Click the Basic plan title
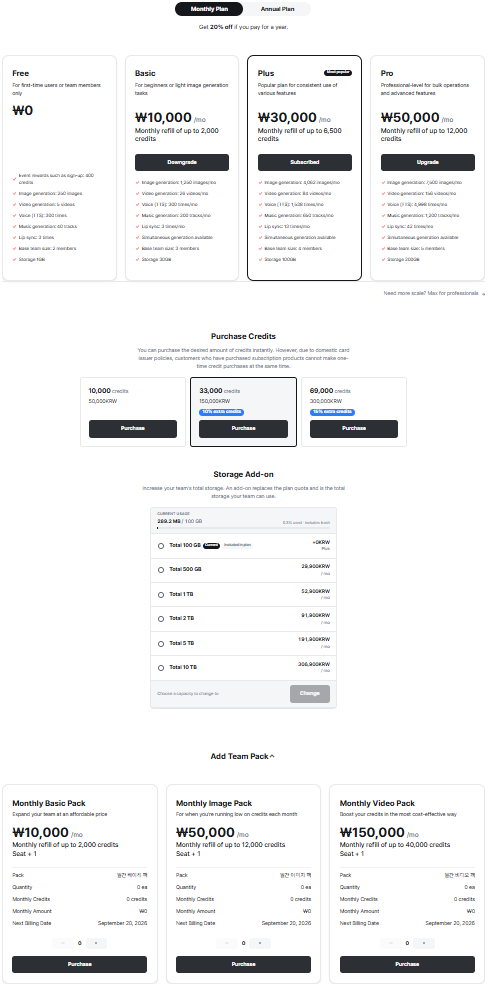489x985 pixels. (x=145, y=73)
